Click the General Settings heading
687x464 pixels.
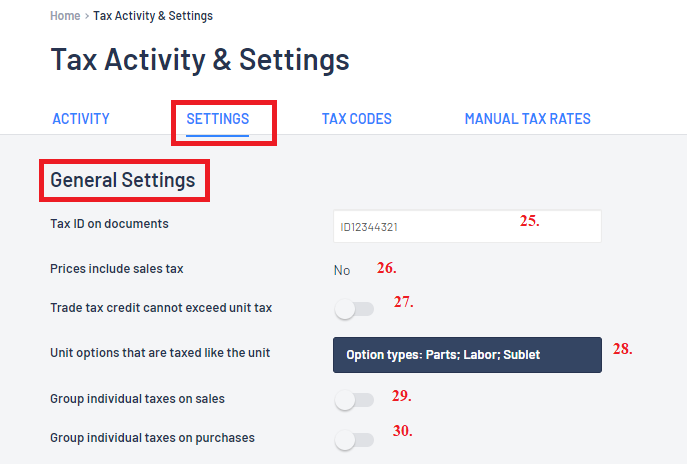click(123, 181)
